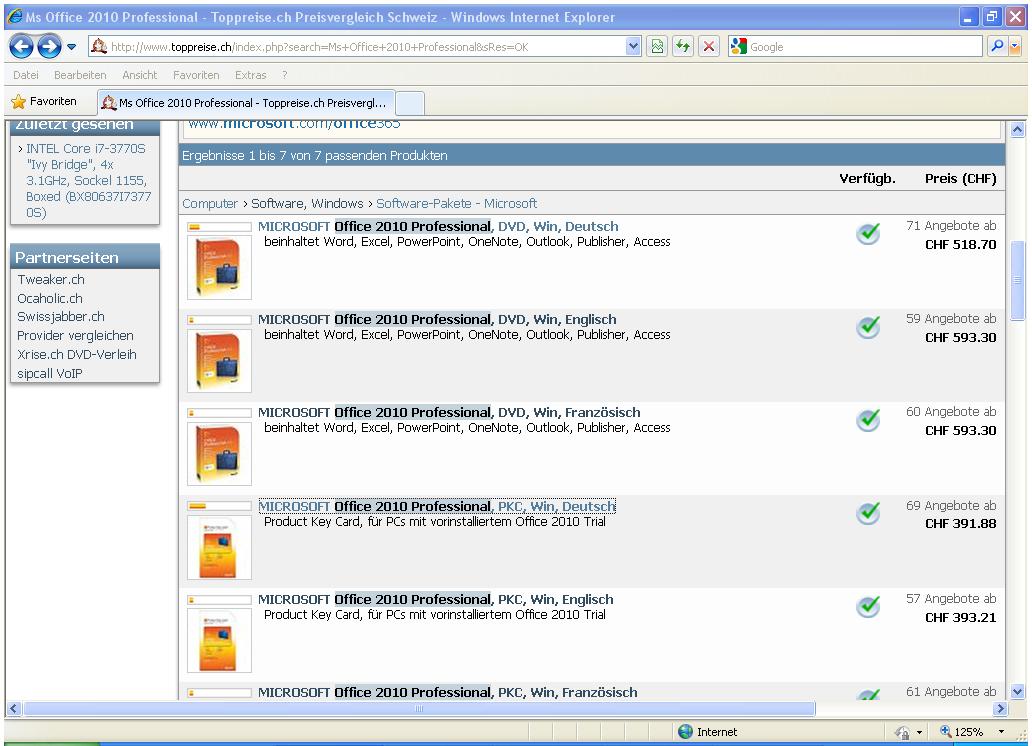Viewport: 1032px width, 746px height.
Task: Open the Software-Pakete - Microsoft breadcrumb link
Action: (x=457, y=203)
